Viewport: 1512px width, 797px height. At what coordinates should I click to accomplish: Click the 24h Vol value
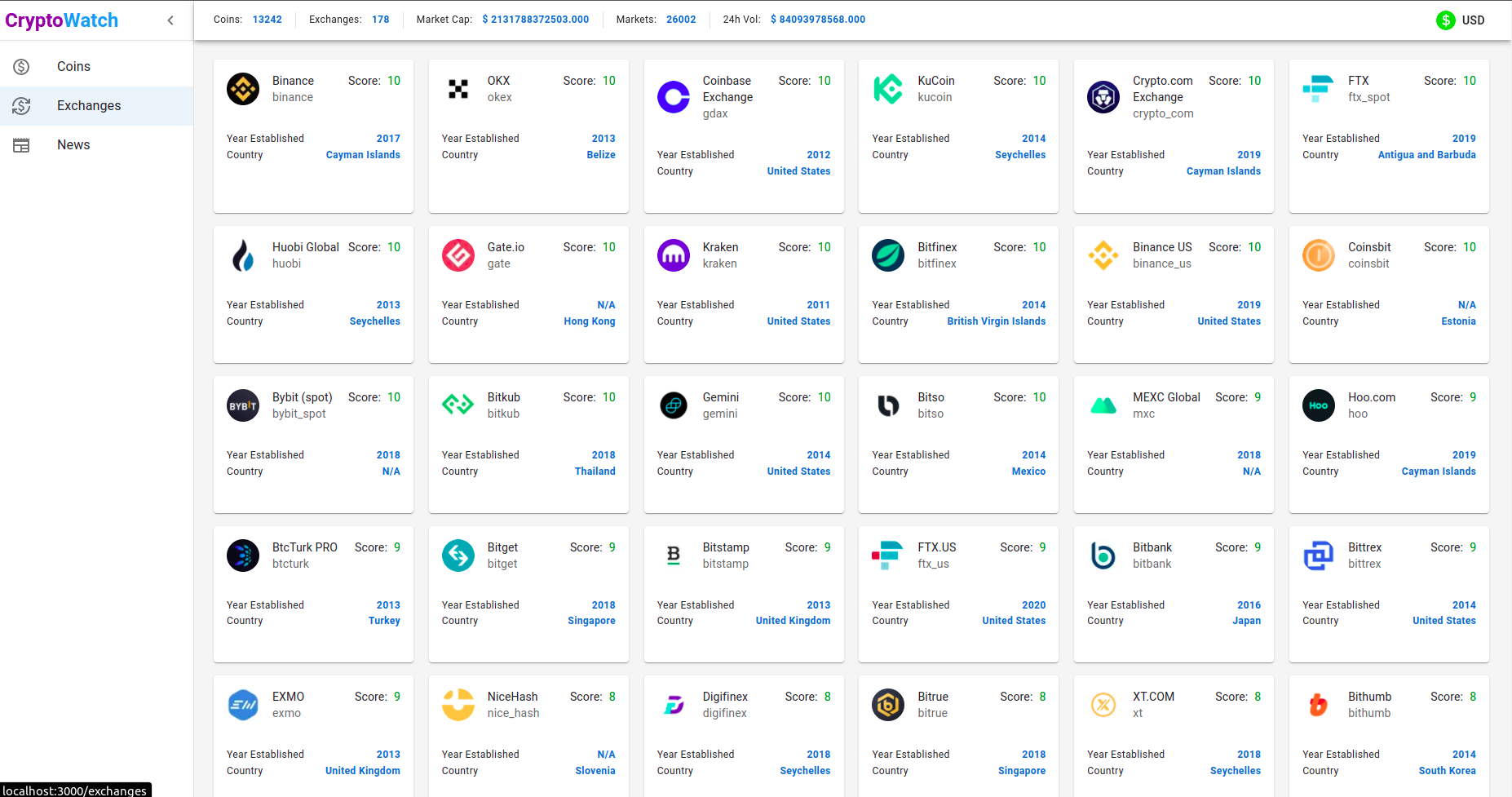pos(818,20)
